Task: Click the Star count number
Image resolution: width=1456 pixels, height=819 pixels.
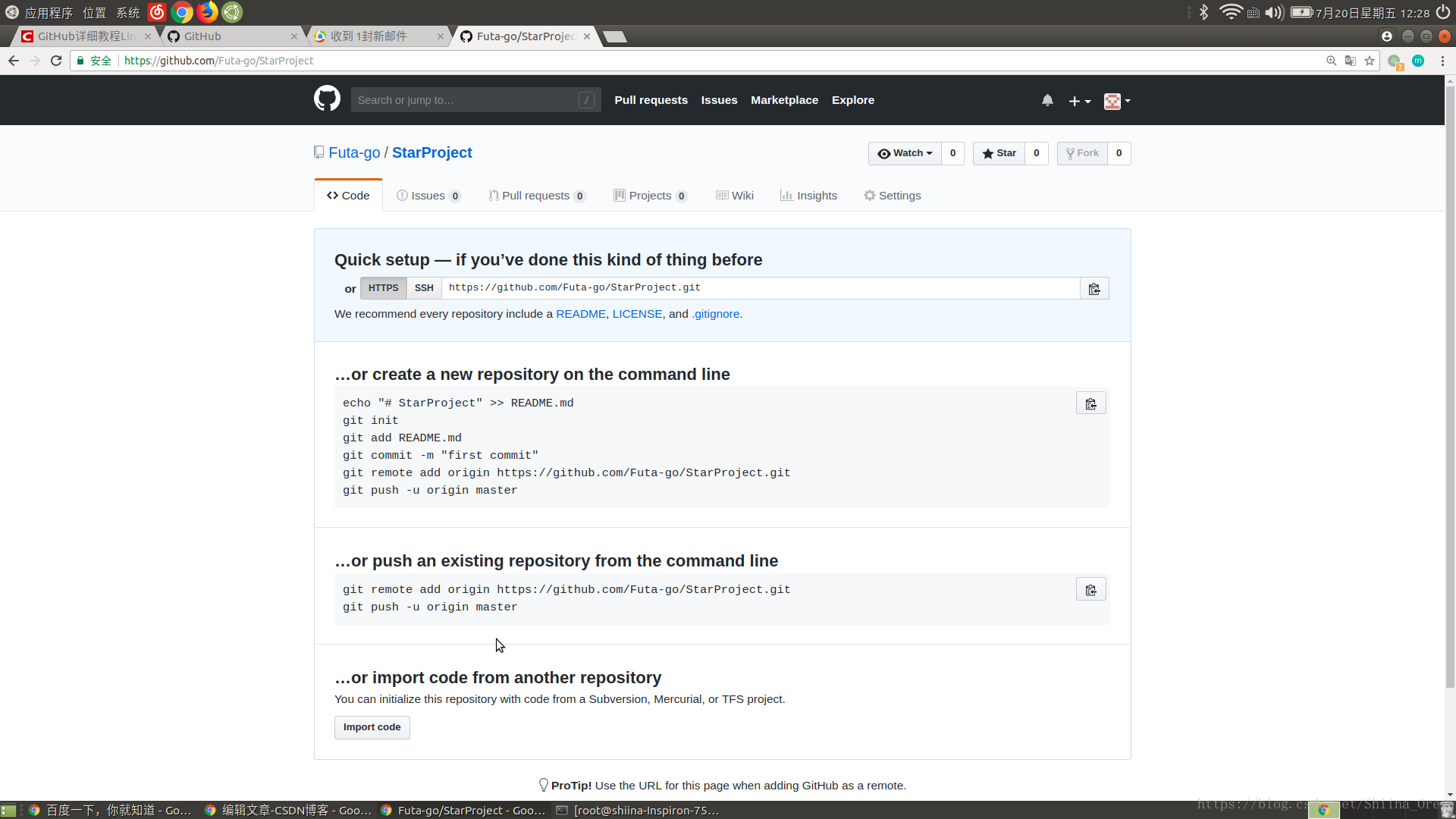Action: tap(1036, 153)
